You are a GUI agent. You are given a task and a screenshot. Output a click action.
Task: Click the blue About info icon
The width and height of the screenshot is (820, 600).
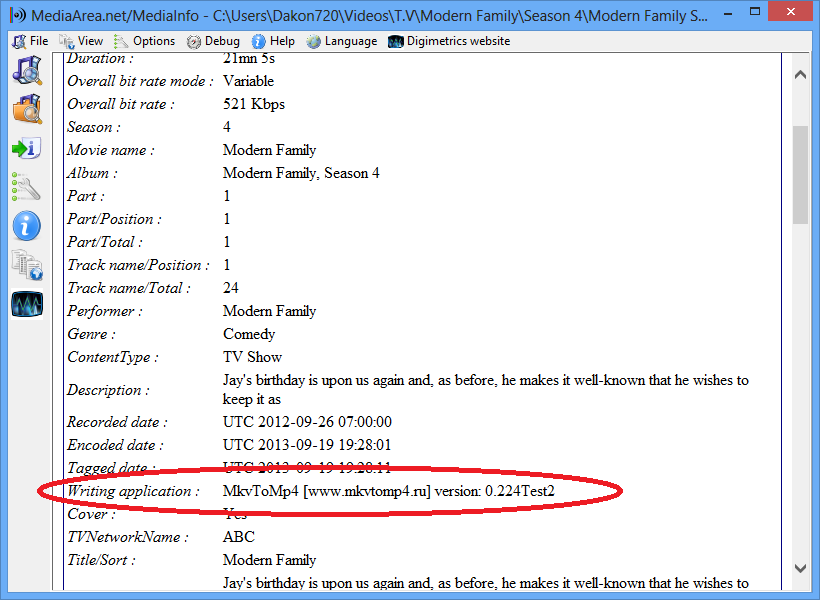pos(27,227)
